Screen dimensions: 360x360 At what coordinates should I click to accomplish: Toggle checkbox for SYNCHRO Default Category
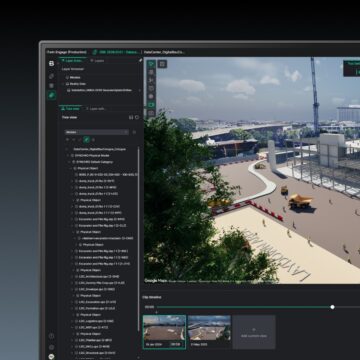tap(74, 162)
